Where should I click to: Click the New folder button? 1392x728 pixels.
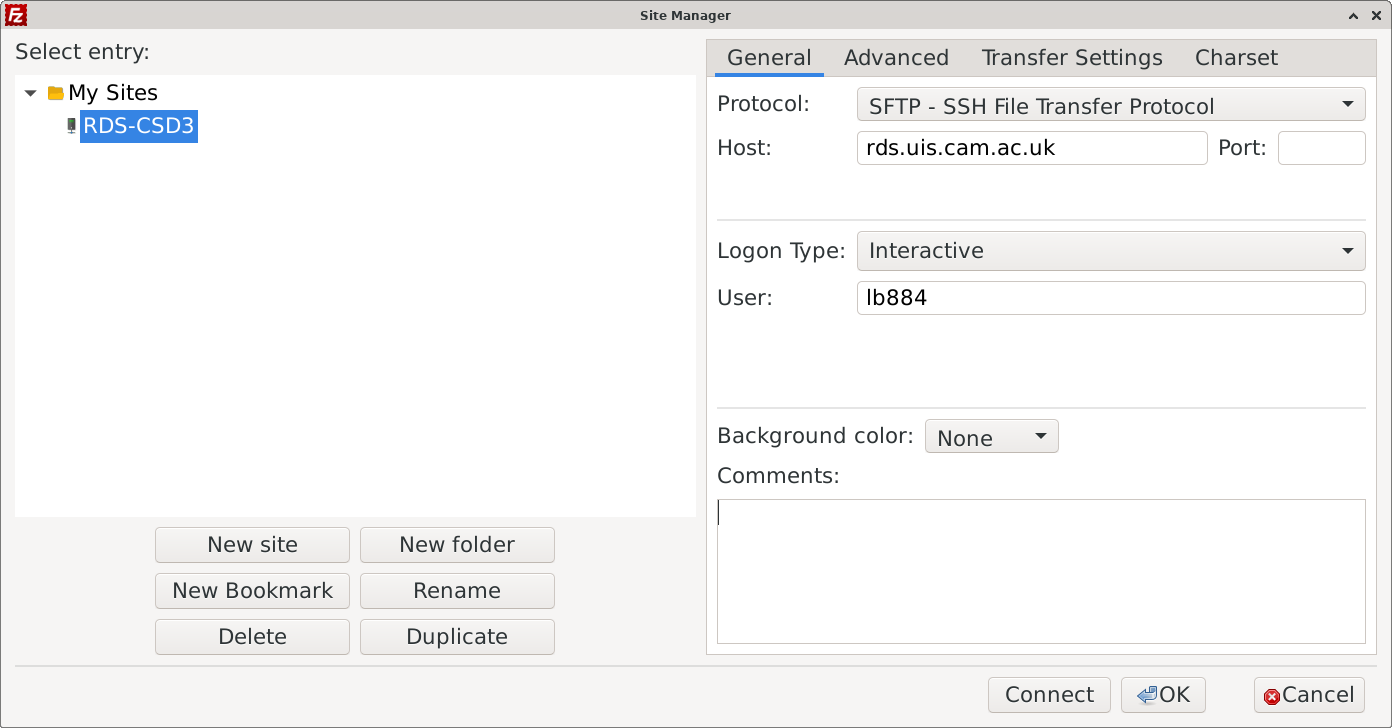456,545
